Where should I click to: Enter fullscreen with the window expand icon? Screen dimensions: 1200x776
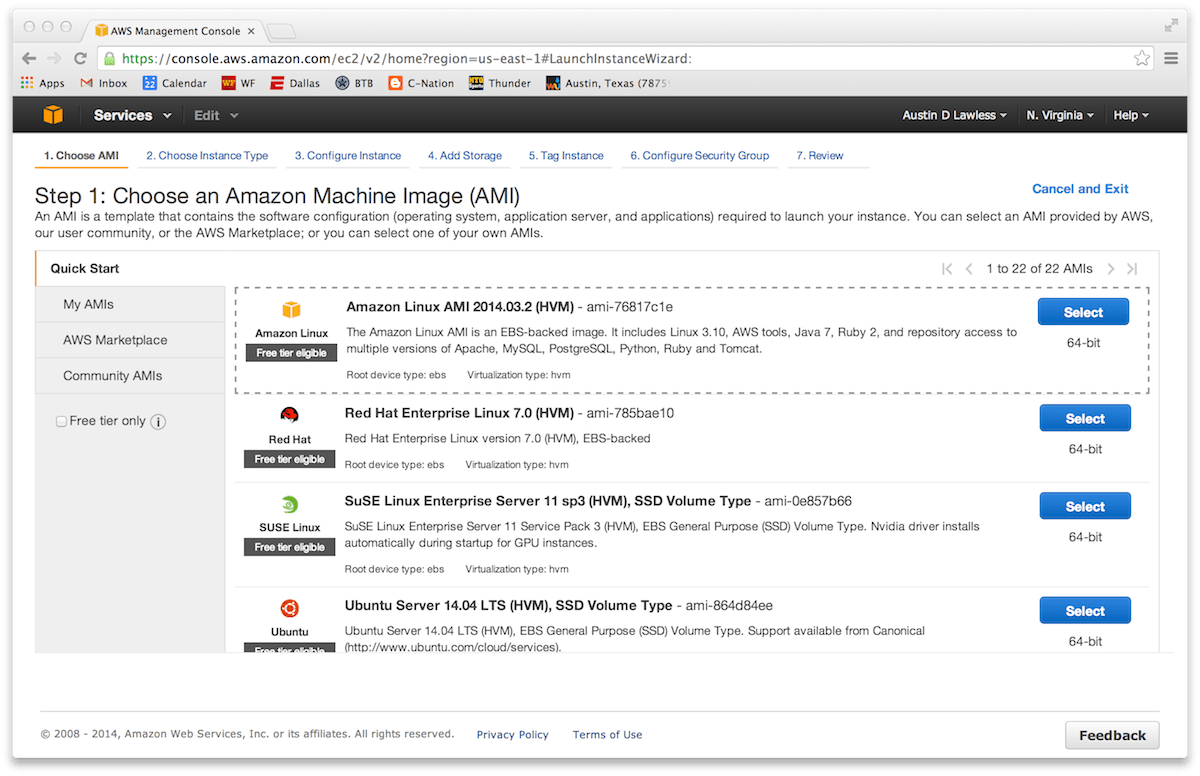click(1171, 26)
